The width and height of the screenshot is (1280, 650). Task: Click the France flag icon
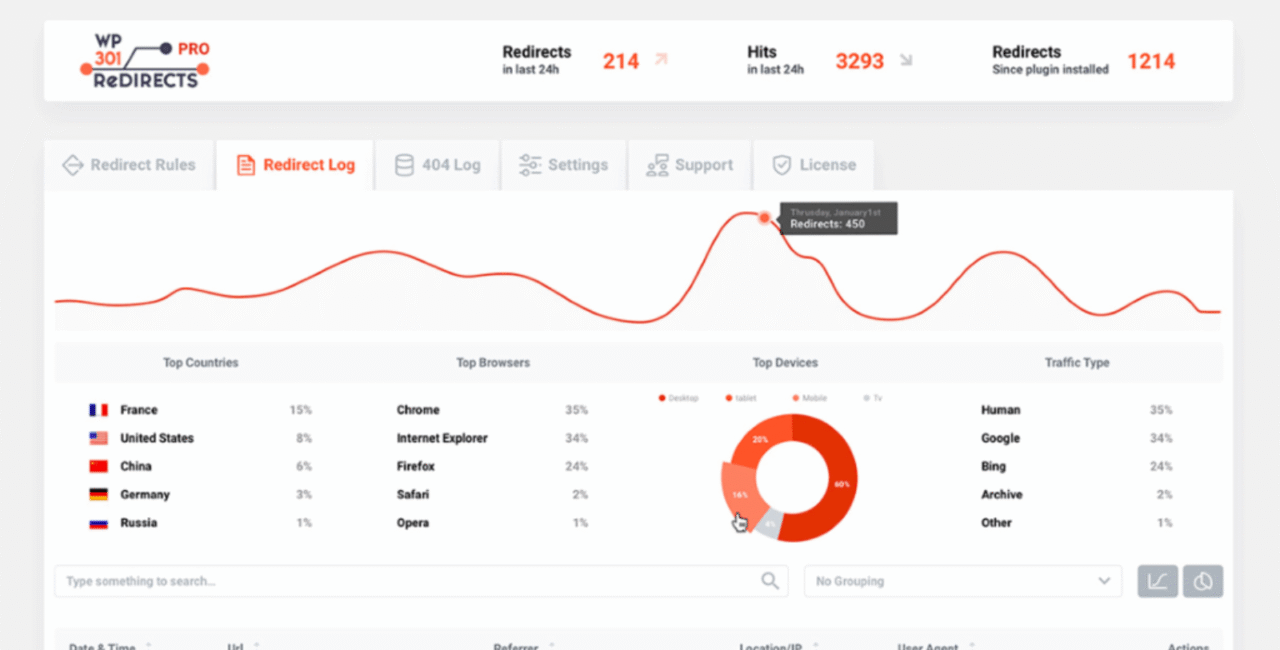[98, 410]
